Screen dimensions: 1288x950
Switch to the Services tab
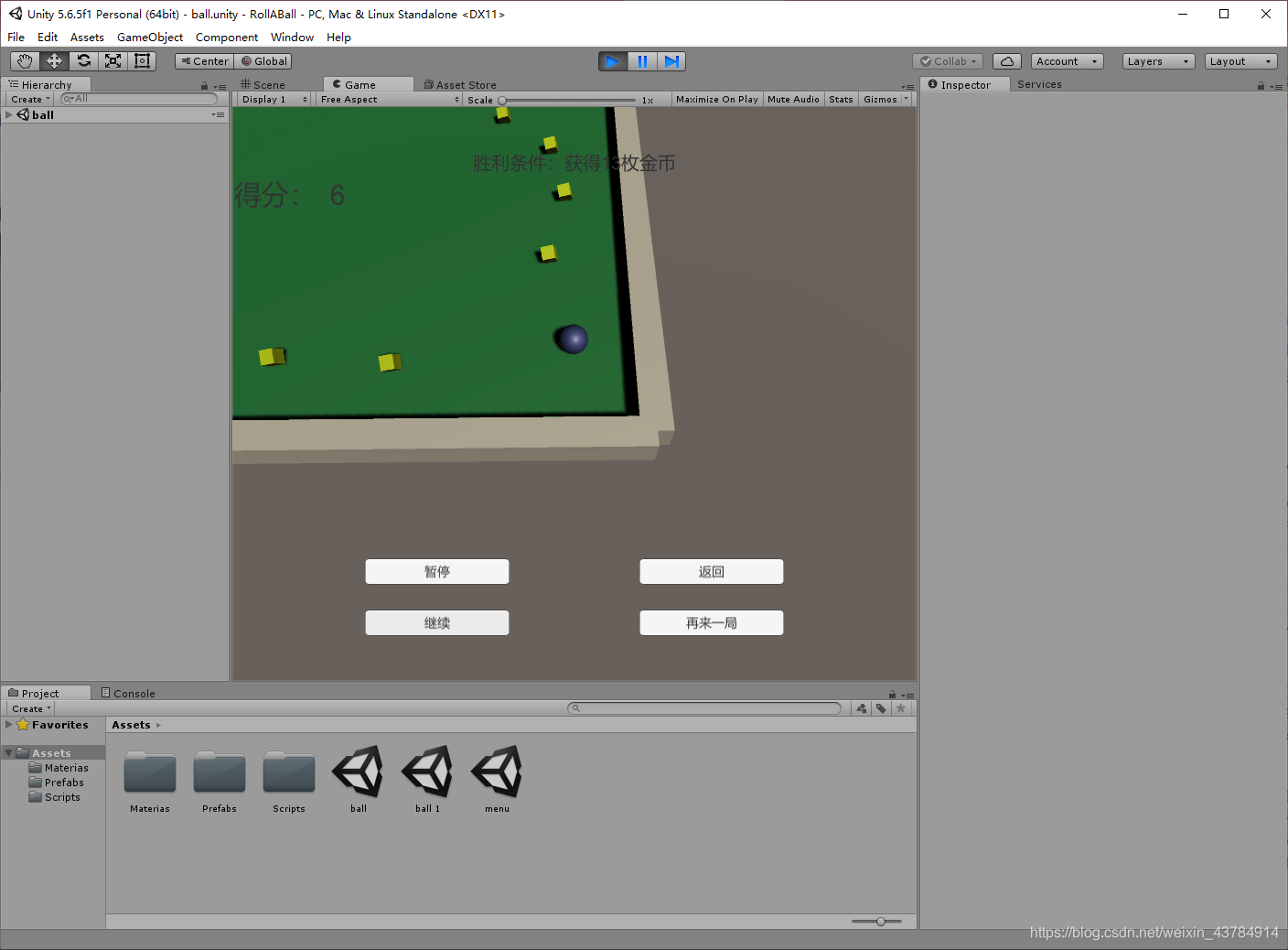click(x=1039, y=84)
